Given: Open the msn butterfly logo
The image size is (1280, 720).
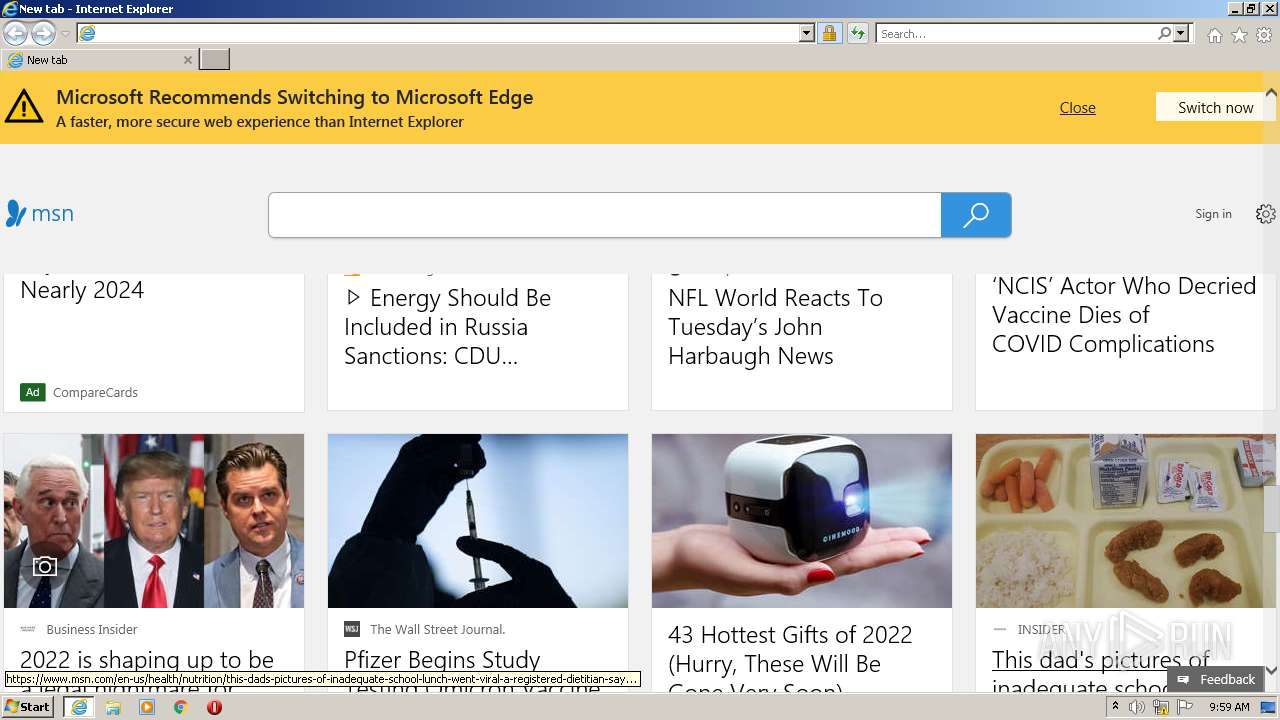Looking at the screenshot, I should point(40,213).
